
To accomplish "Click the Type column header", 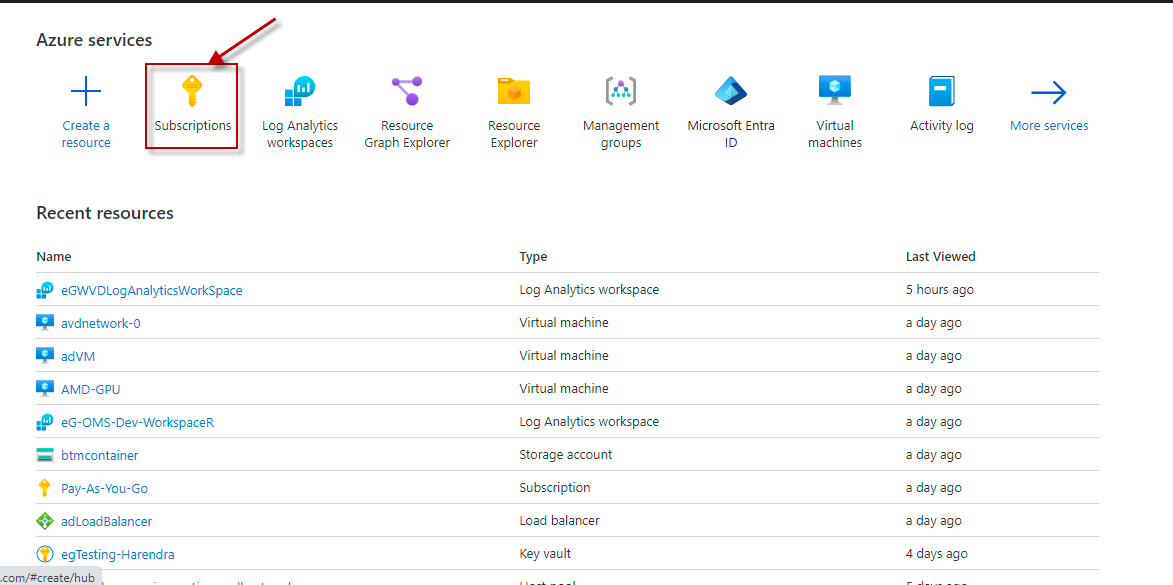I will (x=533, y=257).
